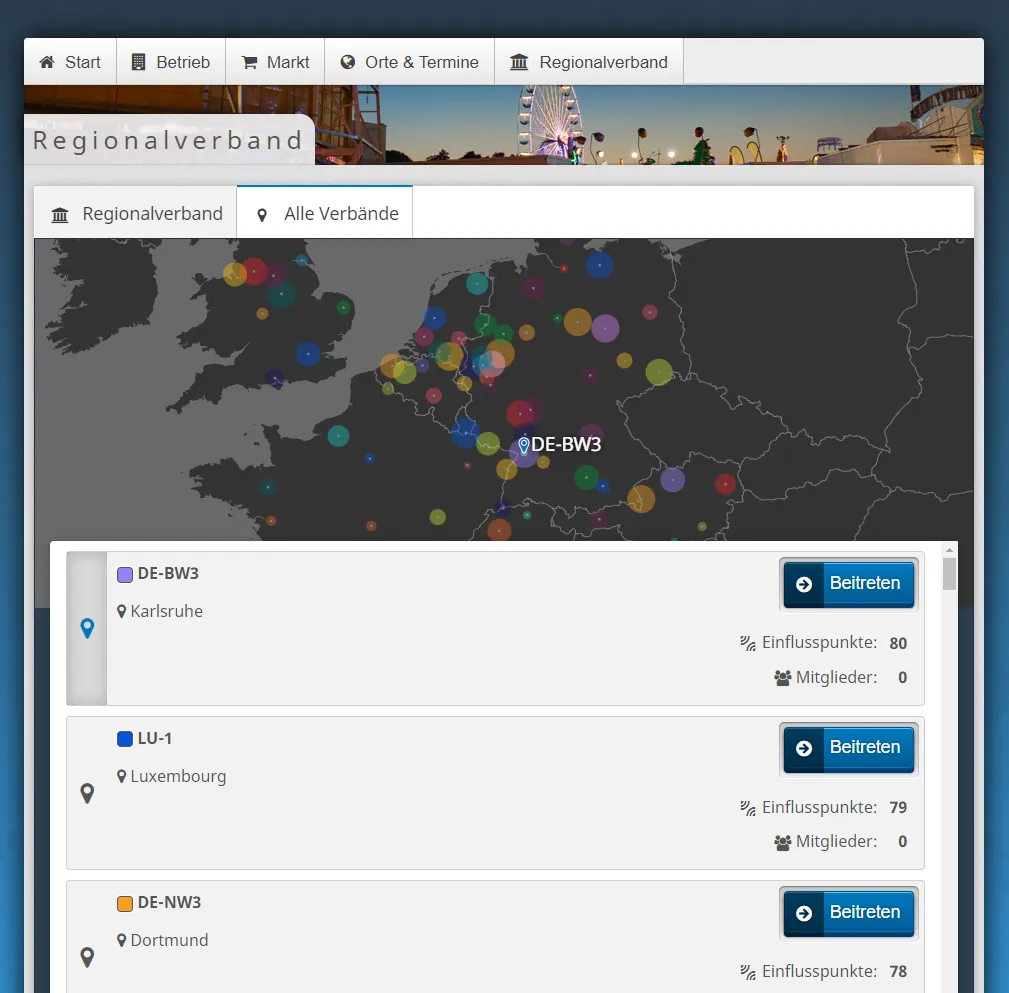Click the map pin marker for DE-BW3 on map
Screen dimensions: 1009x993
523,446
